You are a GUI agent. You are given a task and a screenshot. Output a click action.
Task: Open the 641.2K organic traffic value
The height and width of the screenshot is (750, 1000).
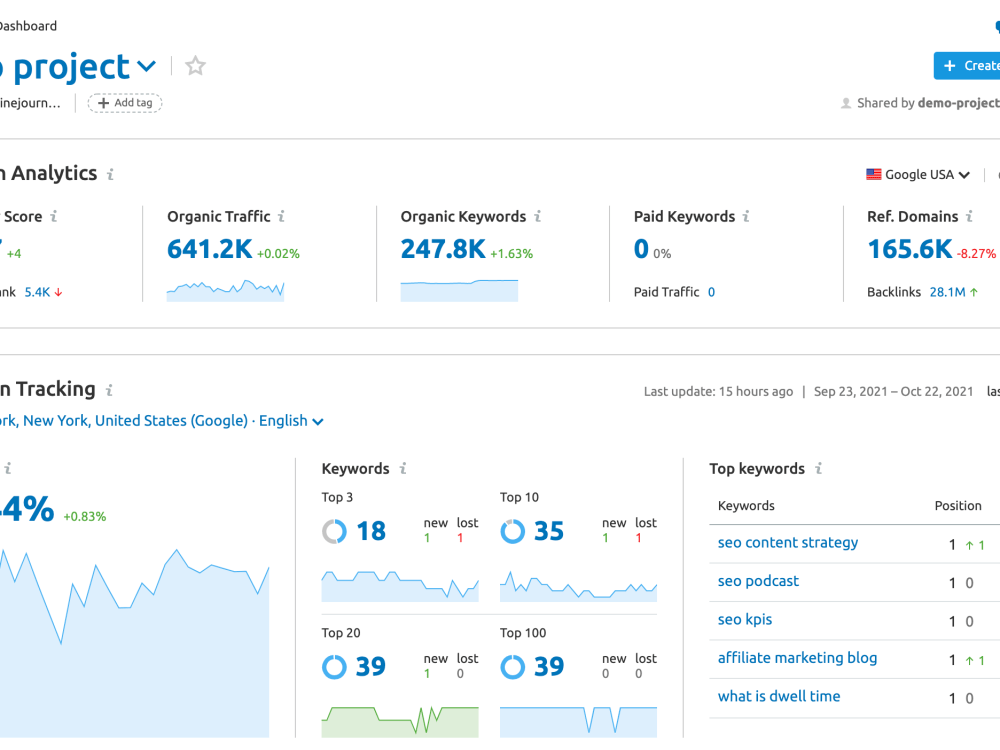[x=209, y=249]
